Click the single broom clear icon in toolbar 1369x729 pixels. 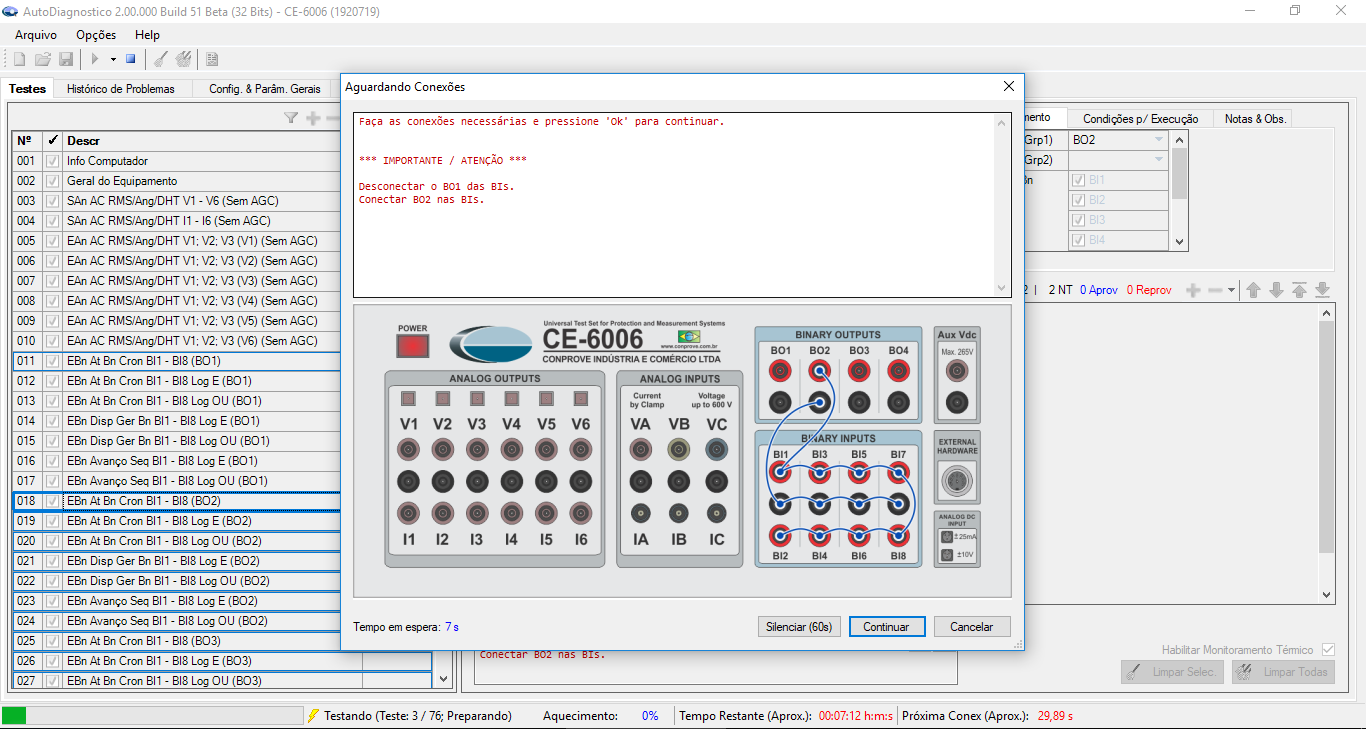point(160,59)
